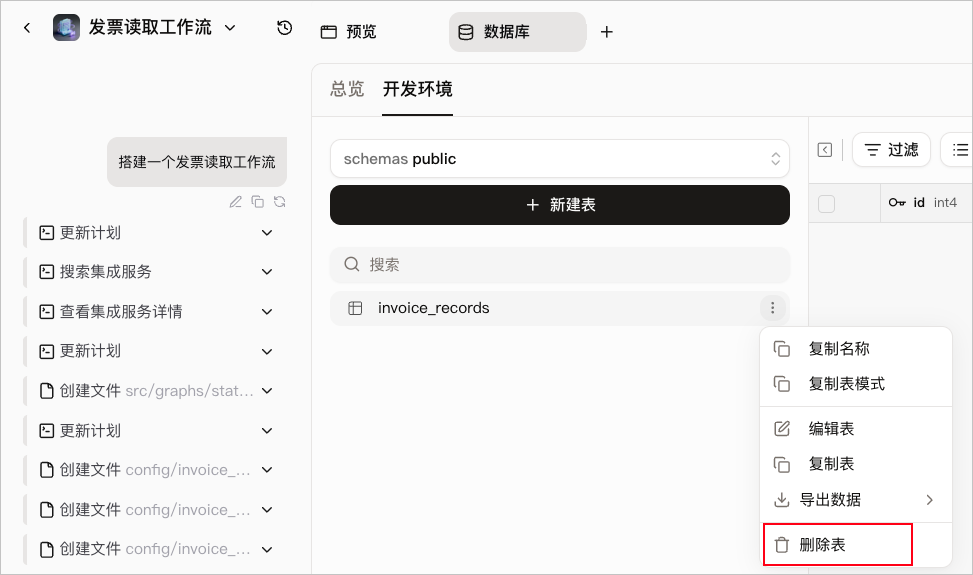This screenshot has width=973, height=575.
Task: Click the 新建表 button
Action: pyautogui.click(x=560, y=205)
